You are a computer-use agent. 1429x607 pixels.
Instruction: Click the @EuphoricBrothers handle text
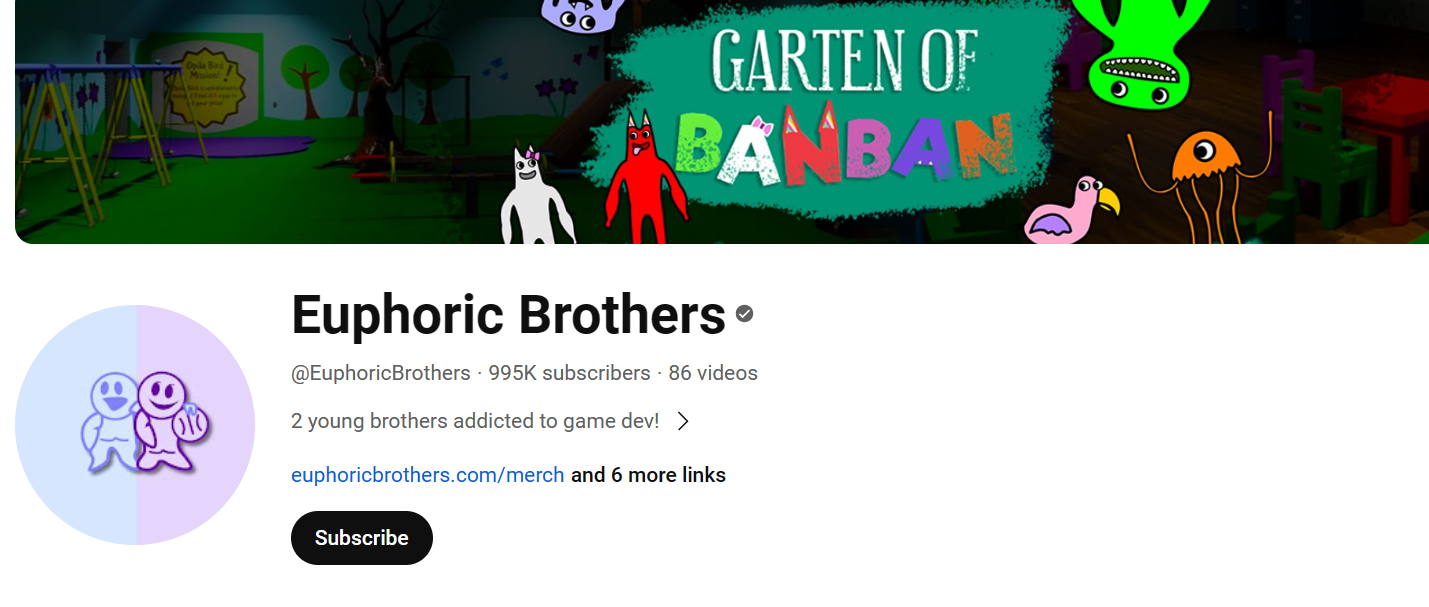381,373
